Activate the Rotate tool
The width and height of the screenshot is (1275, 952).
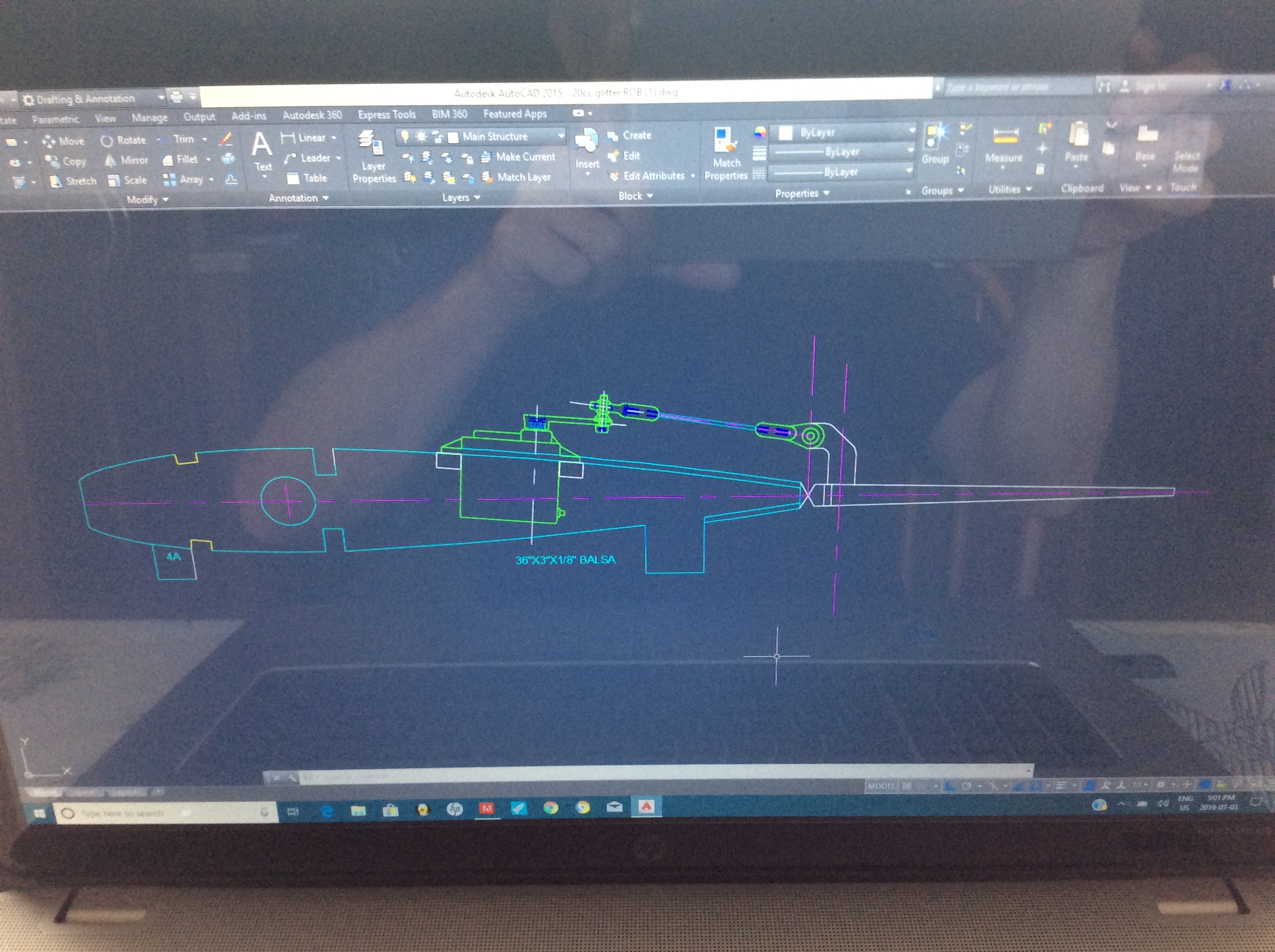[x=124, y=140]
